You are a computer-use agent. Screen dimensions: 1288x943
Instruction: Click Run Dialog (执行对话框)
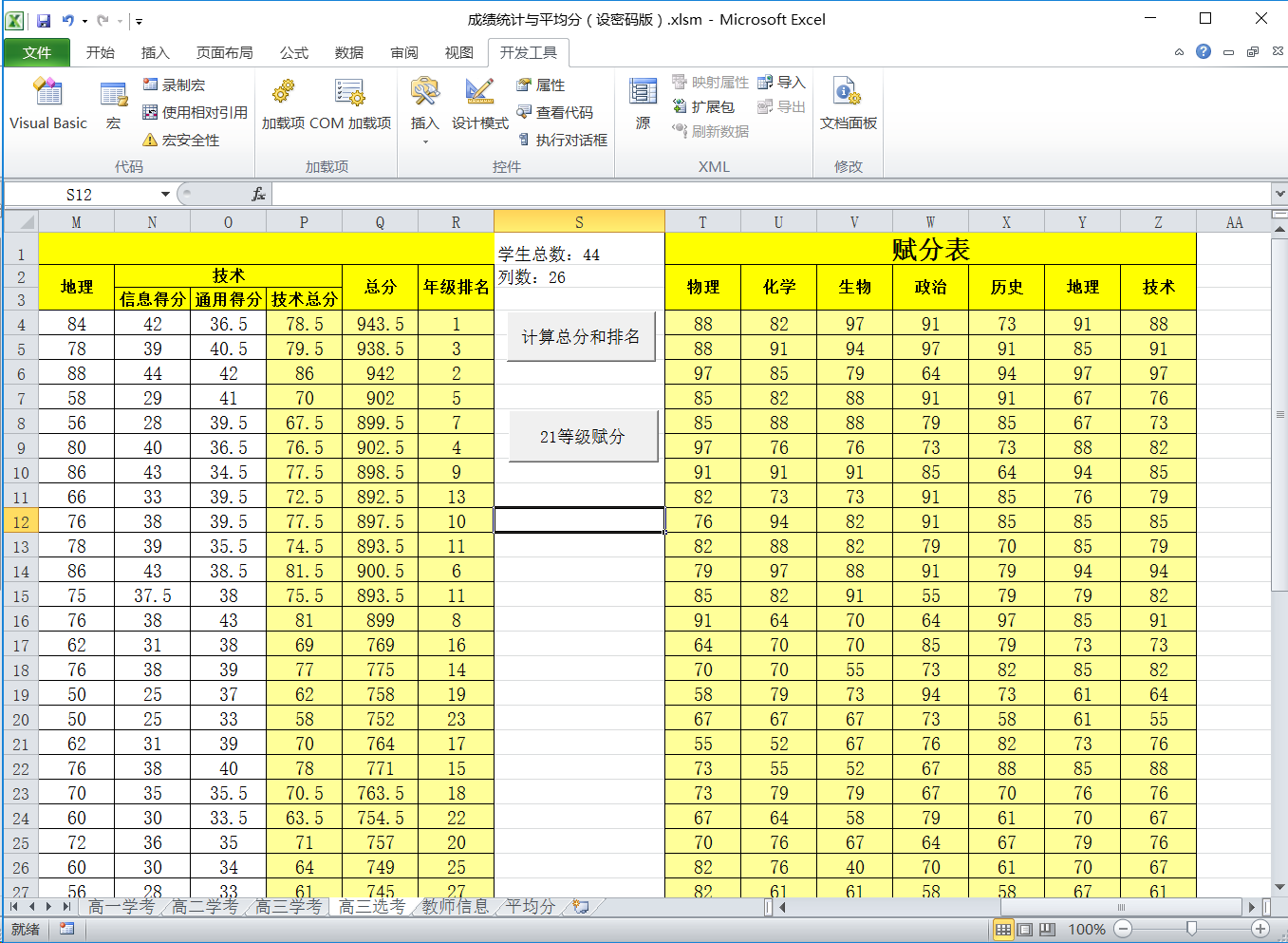(562, 140)
